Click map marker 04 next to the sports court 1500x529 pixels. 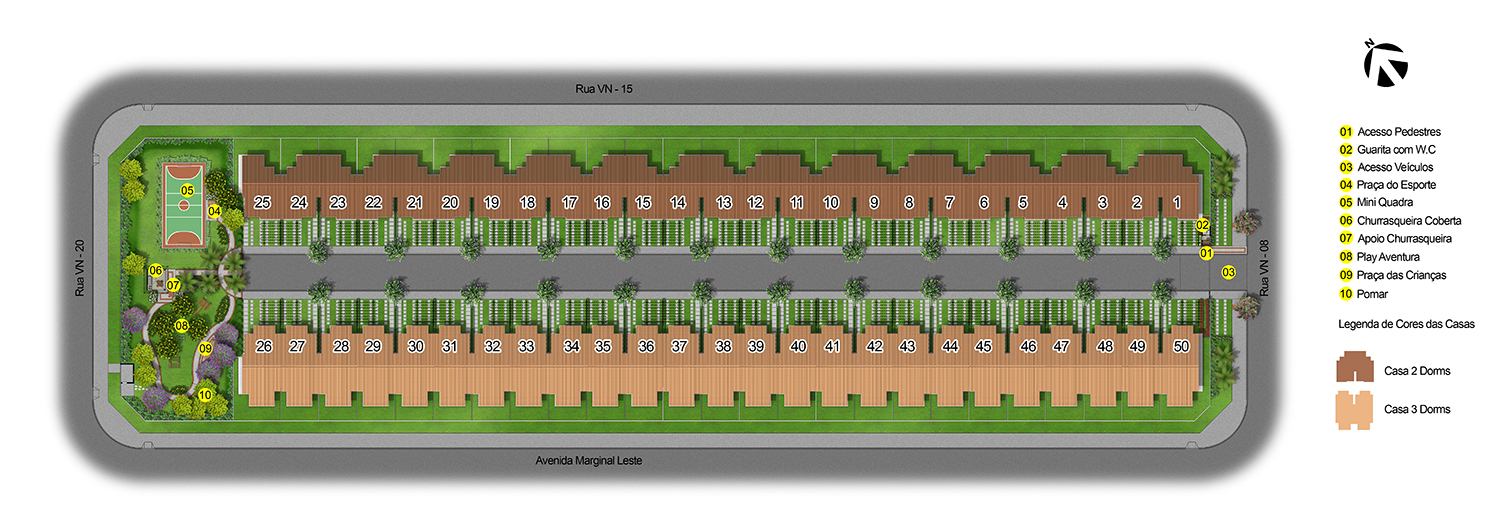pos(215,211)
